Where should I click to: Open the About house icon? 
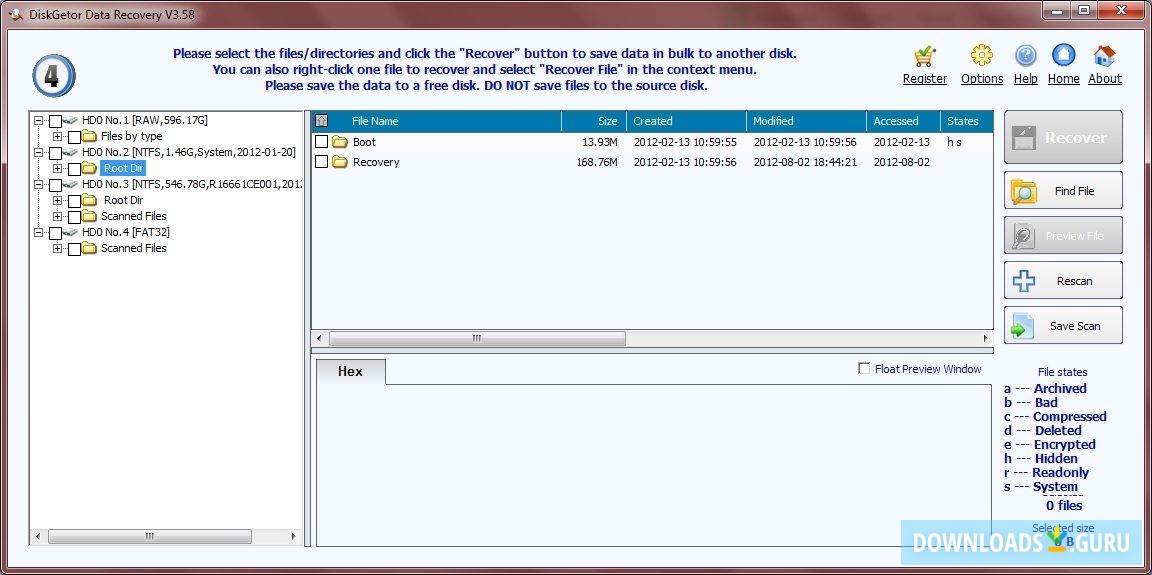point(1104,56)
